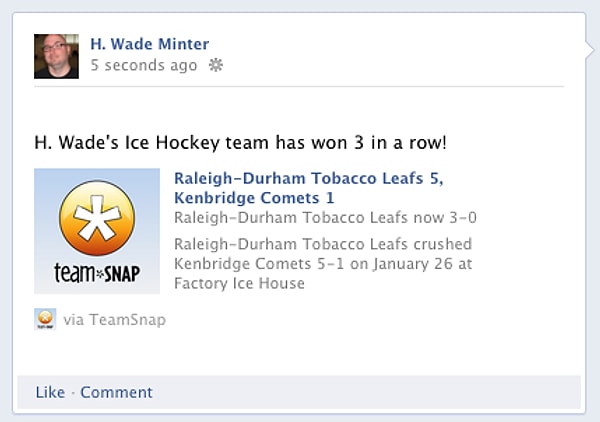Click the "5-1 on January 26" description line
The height and width of the screenshot is (422, 600).
pyautogui.click(x=322, y=264)
